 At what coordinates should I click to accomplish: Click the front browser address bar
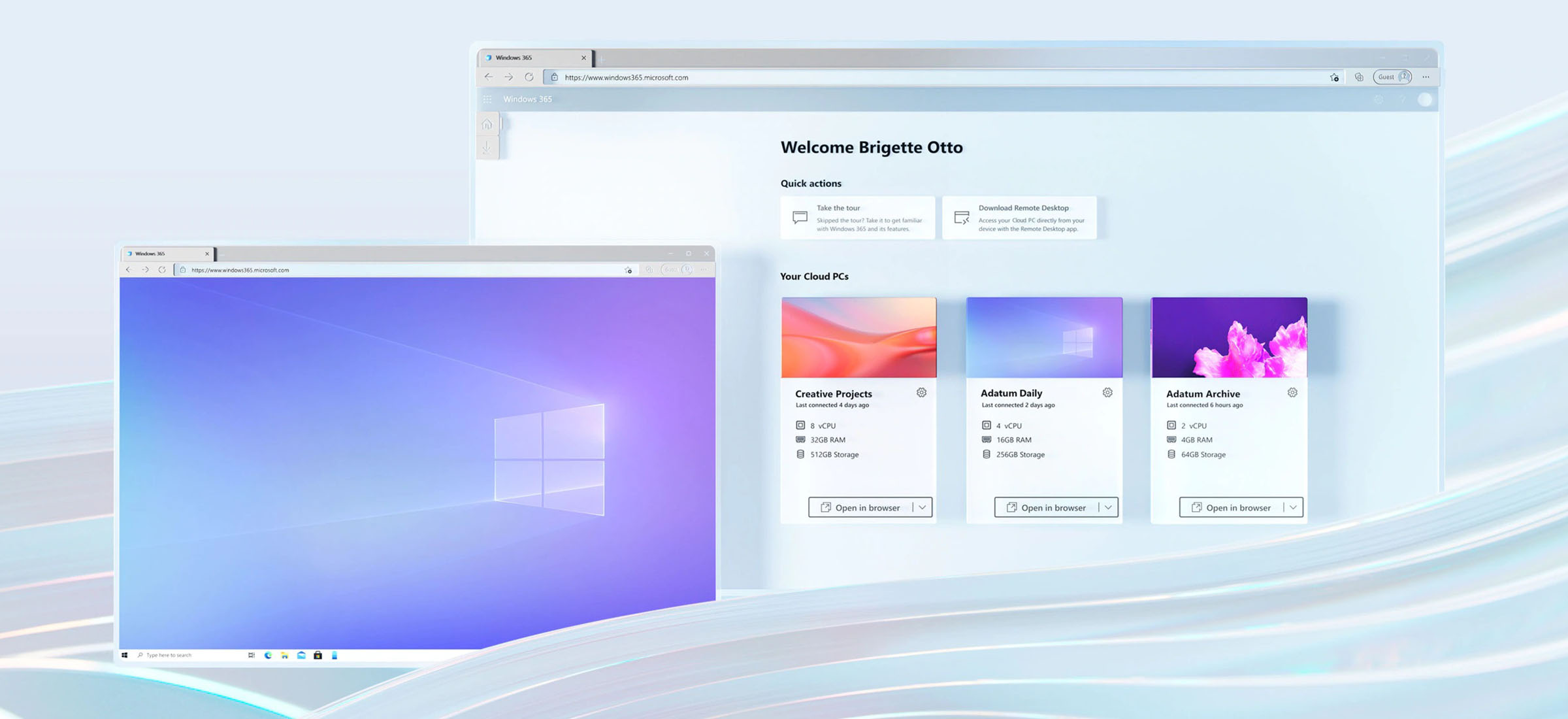pos(405,269)
